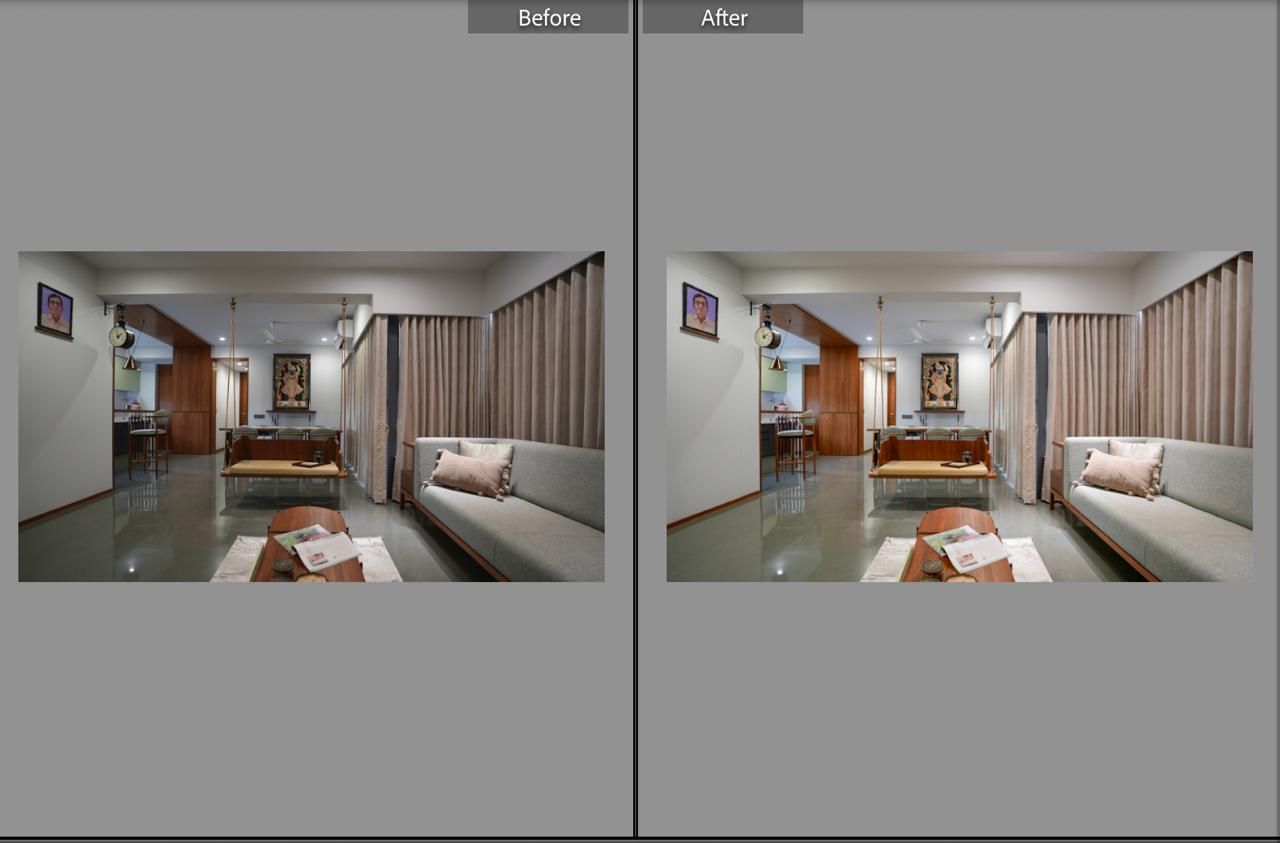Click the pink cushion in Before photo

point(469,473)
